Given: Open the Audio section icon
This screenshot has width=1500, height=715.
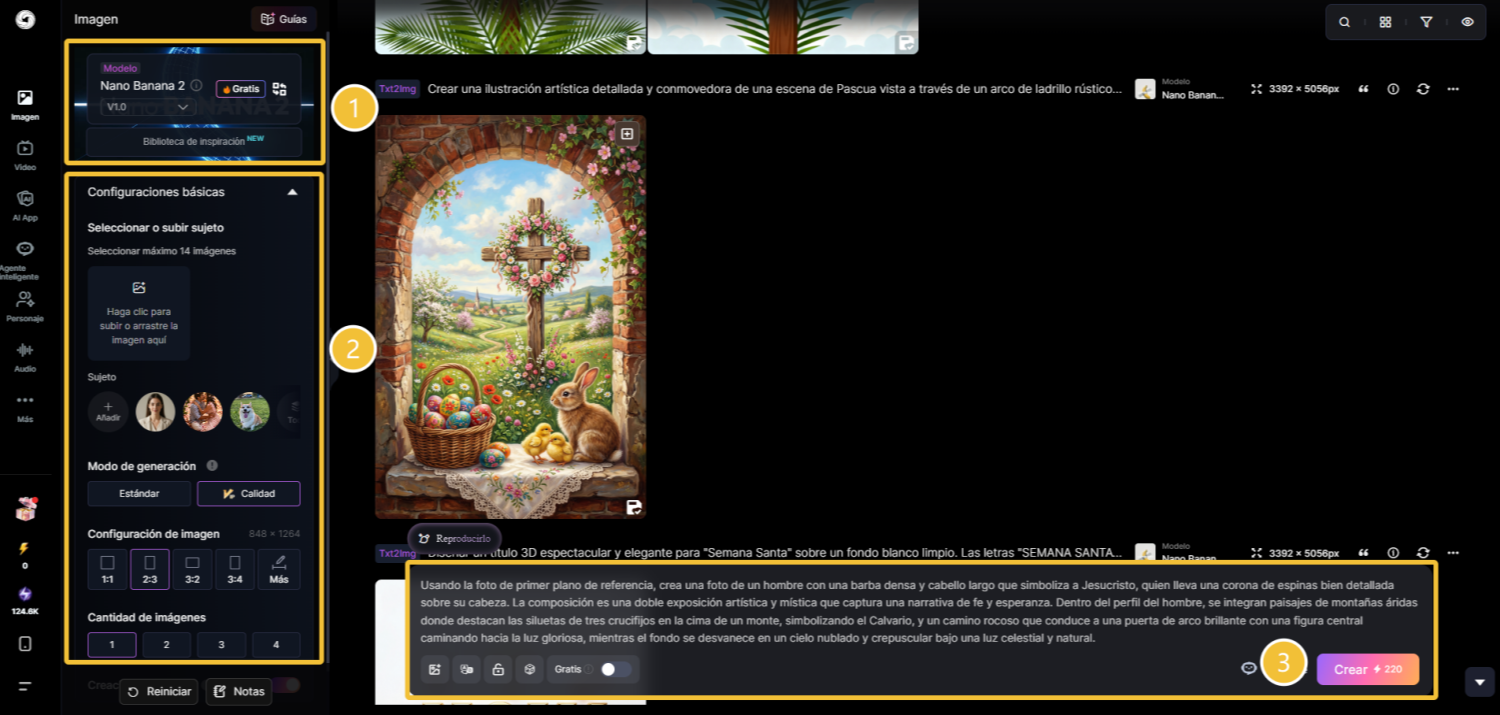Looking at the screenshot, I should [25, 354].
